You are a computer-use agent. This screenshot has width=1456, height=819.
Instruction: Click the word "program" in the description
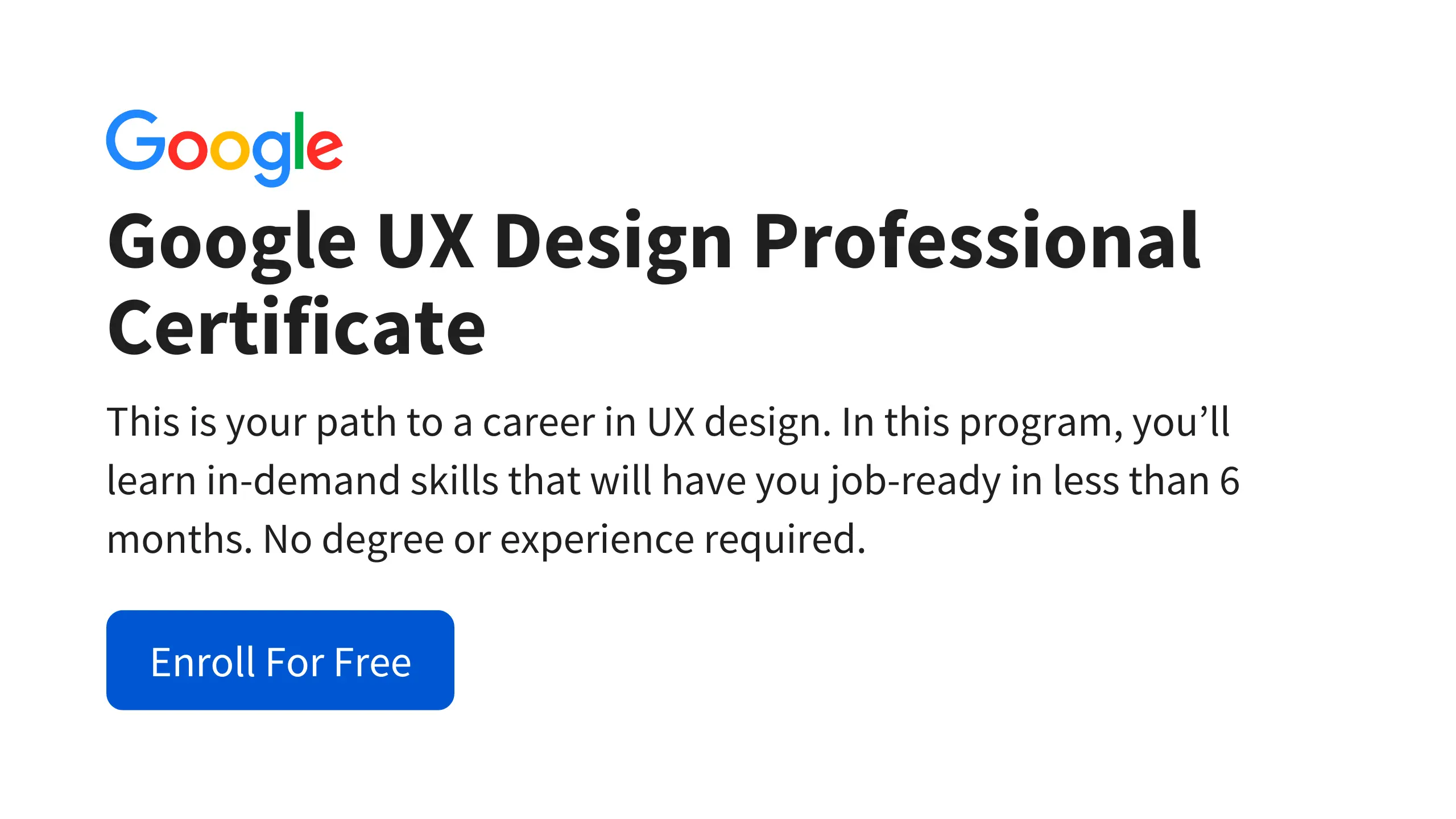[x=1040, y=423]
